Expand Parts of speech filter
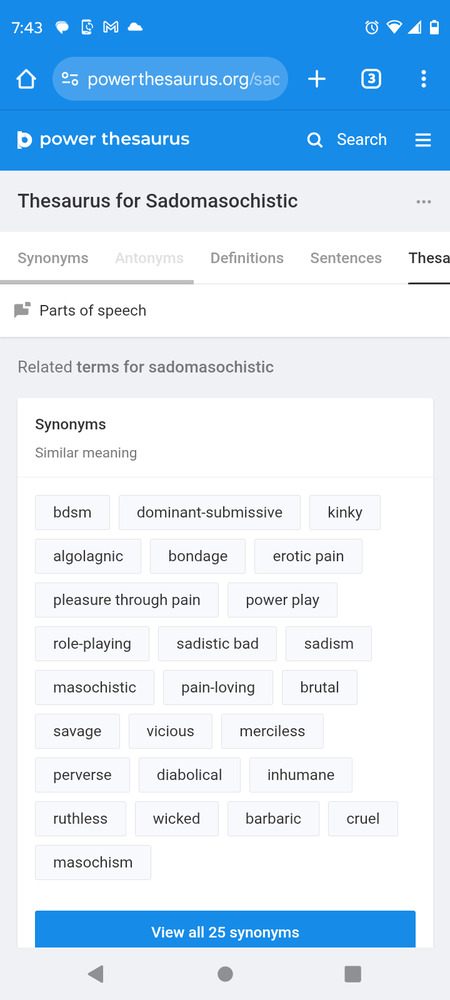Image resolution: width=450 pixels, height=1000 pixels. point(81,311)
